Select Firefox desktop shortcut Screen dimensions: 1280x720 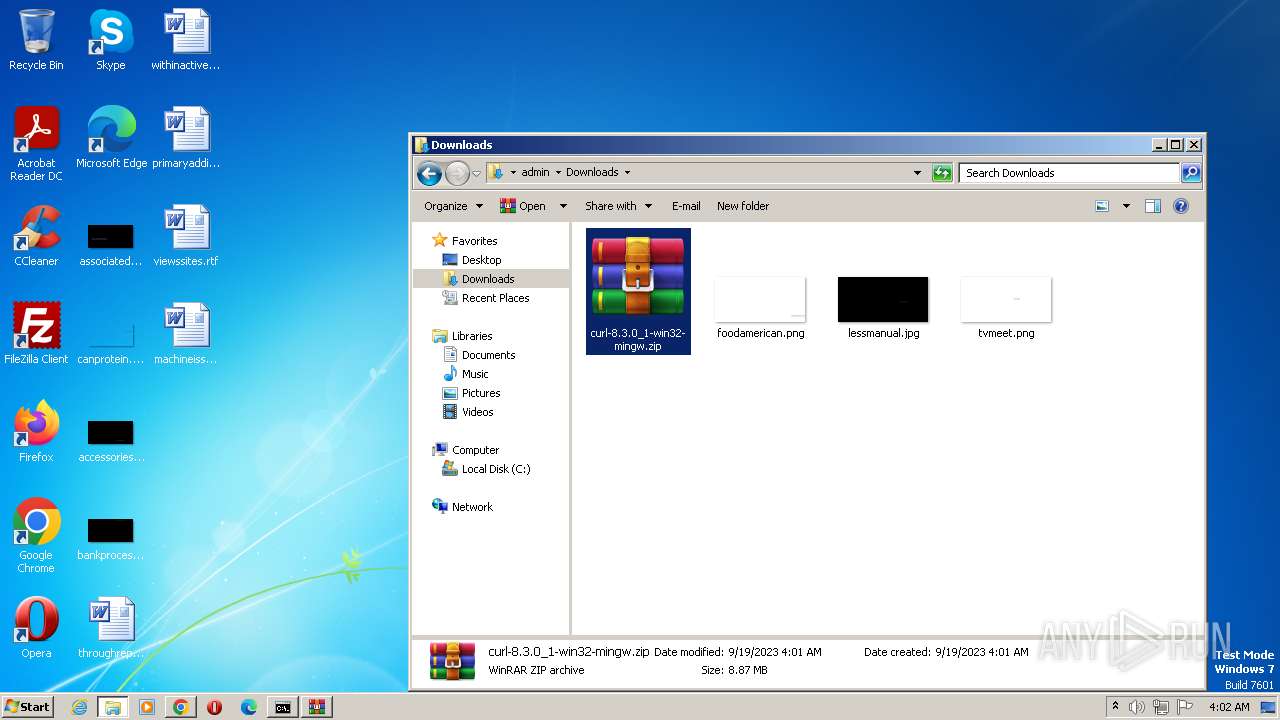click(x=36, y=432)
